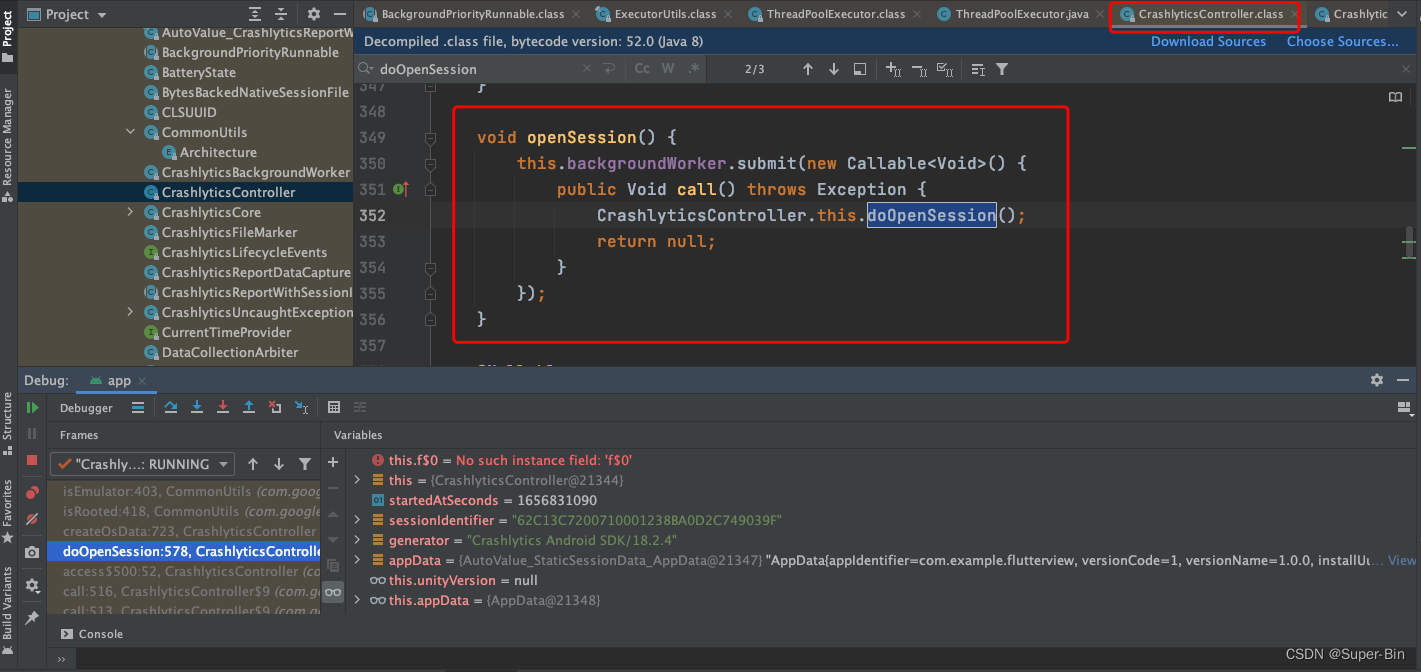Clear the search field text
Screen dimensions: 1421x672
[588, 69]
